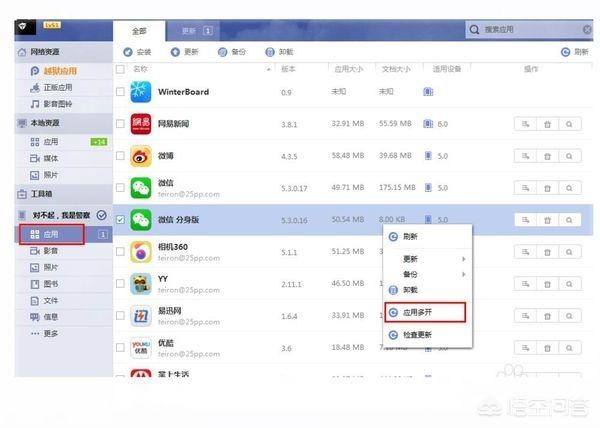Image resolution: width=600 pixels, height=428 pixels.
Task: Click magnifier icon in 优酷 row
Action: (x=569, y=348)
